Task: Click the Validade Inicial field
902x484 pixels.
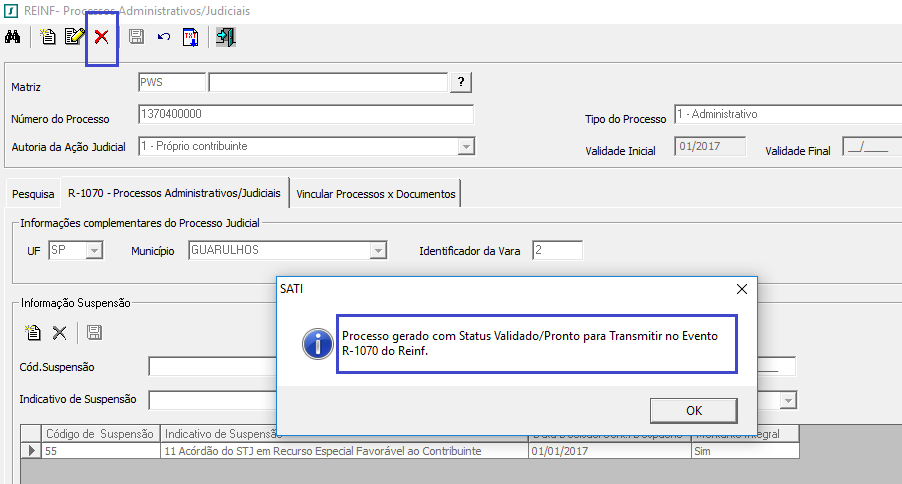Action: tap(710, 146)
